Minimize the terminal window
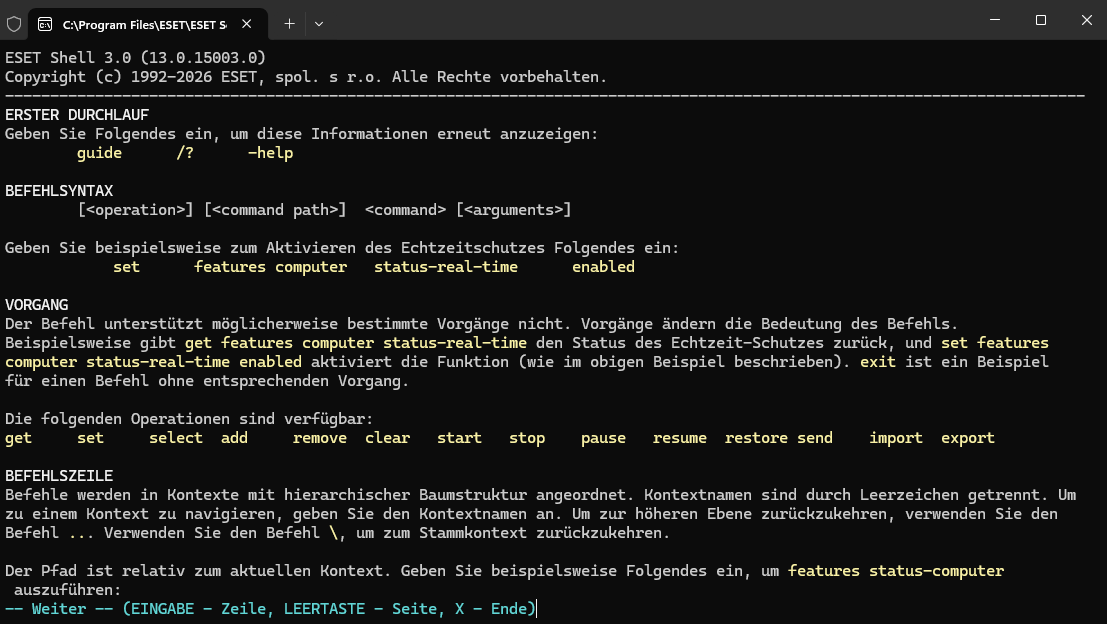Image resolution: width=1107 pixels, height=624 pixels. 995,20
